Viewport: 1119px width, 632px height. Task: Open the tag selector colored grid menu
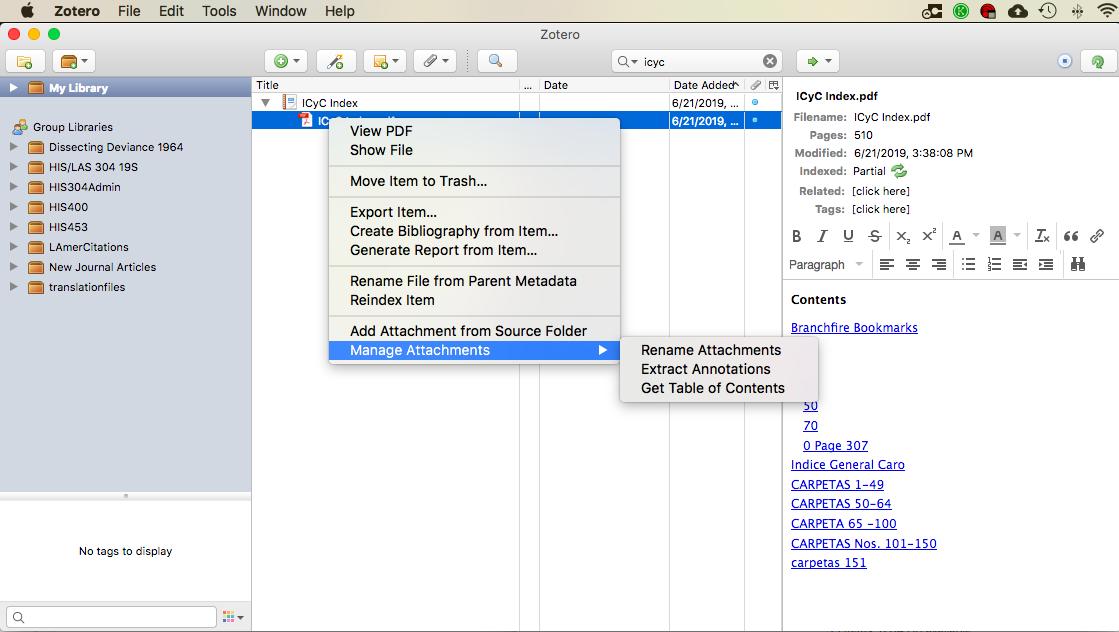[x=233, y=617]
